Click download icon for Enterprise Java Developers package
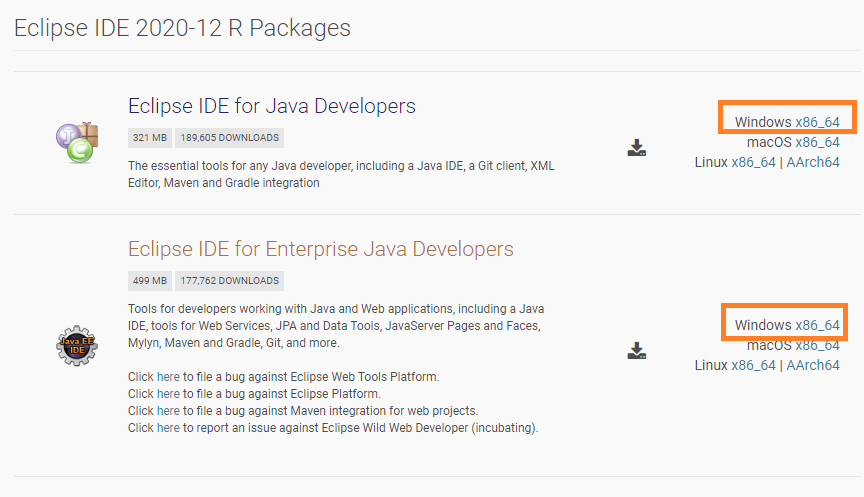 pyautogui.click(x=636, y=350)
